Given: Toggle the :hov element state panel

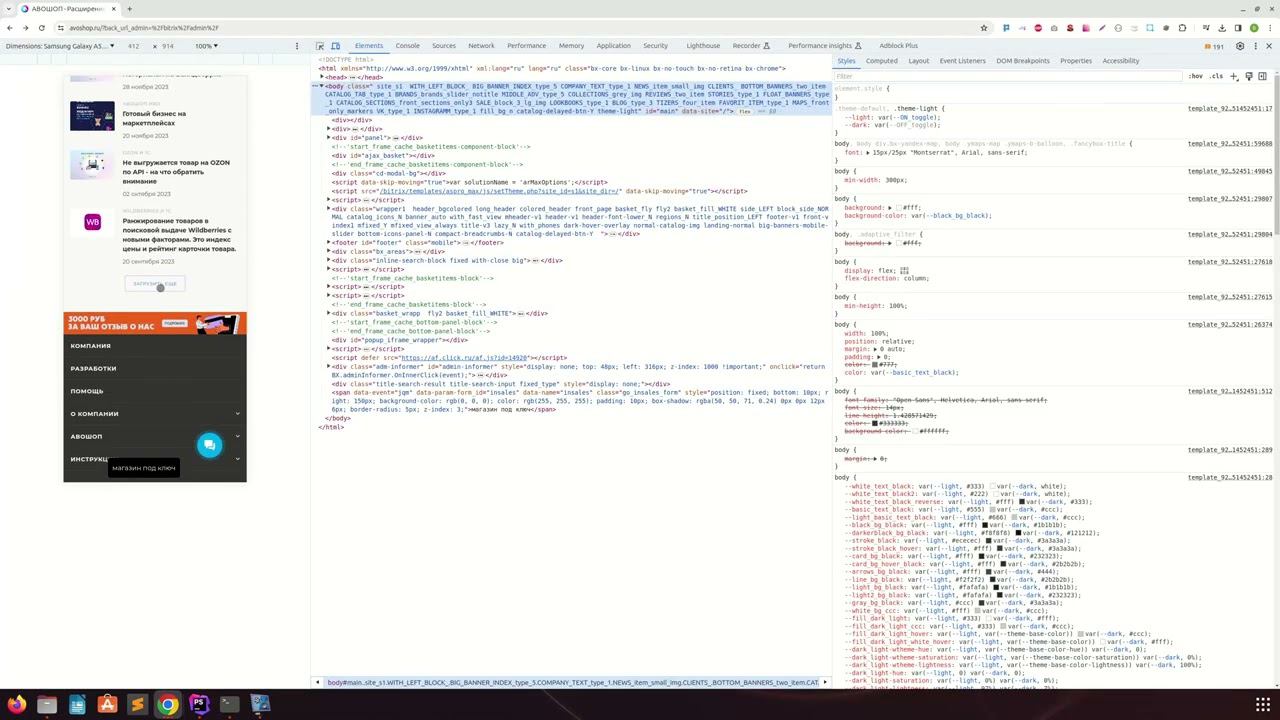Looking at the screenshot, I should [x=1196, y=76].
